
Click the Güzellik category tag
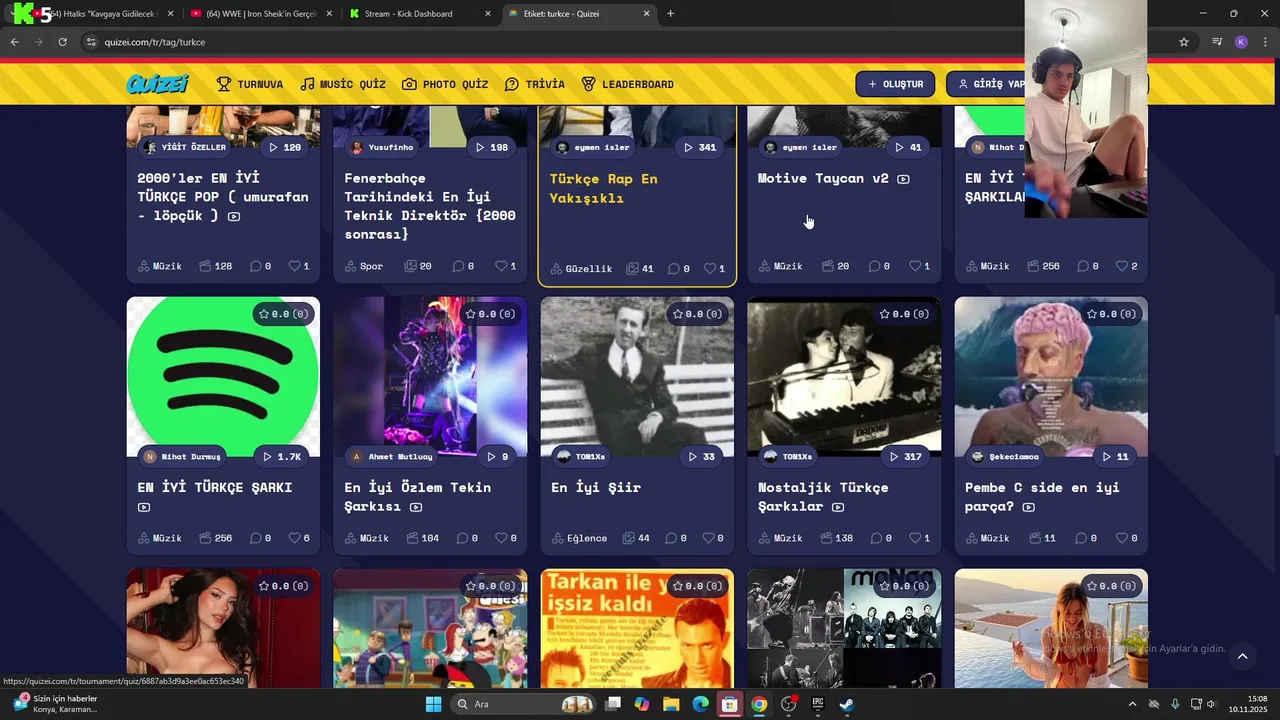pos(581,268)
